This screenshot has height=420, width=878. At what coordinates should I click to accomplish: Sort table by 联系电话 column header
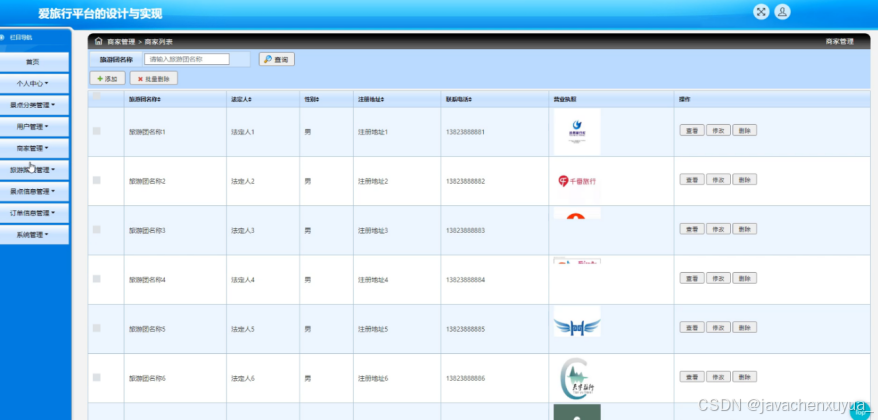(x=459, y=99)
